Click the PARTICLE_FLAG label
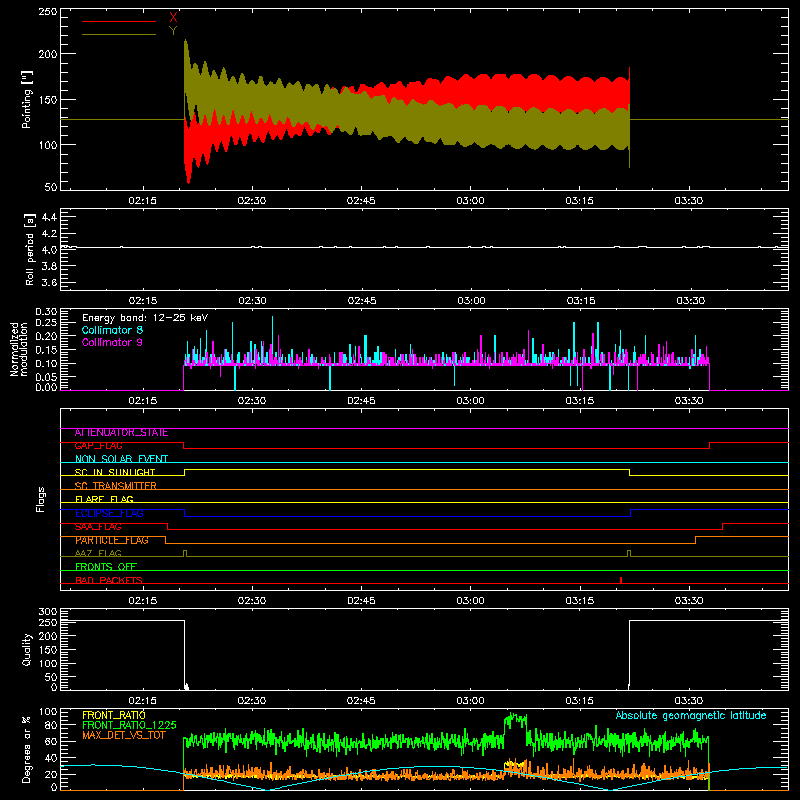The height and width of the screenshot is (800, 800). [112, 540]
